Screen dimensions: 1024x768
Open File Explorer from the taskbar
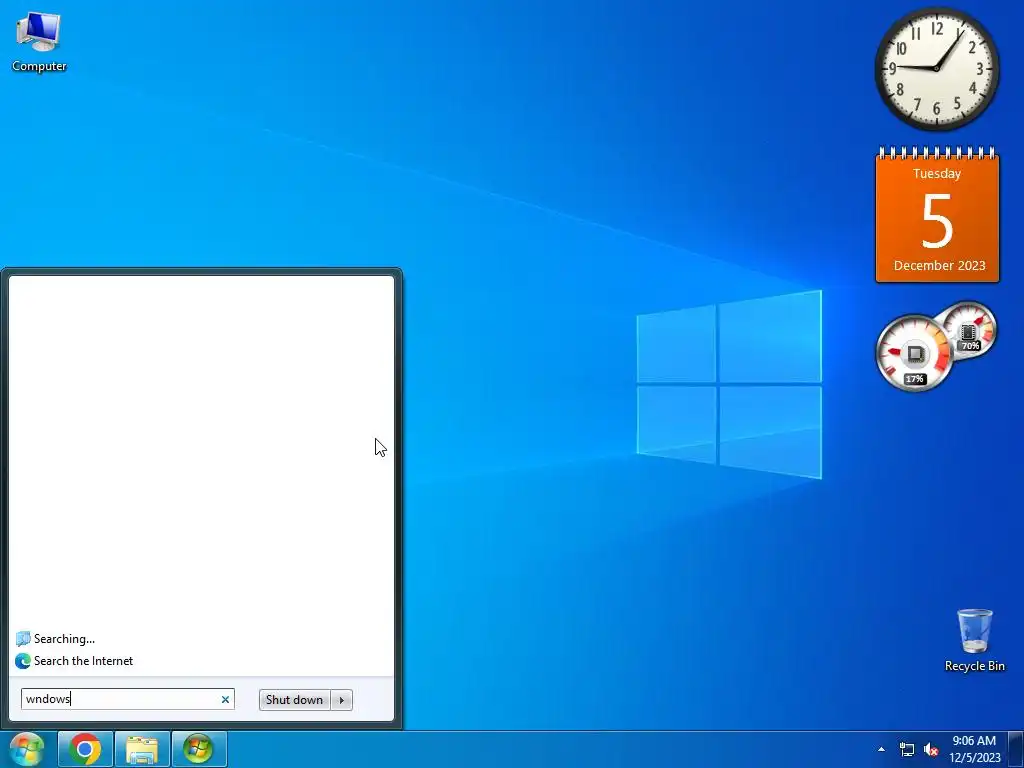[x=142, y=749]
